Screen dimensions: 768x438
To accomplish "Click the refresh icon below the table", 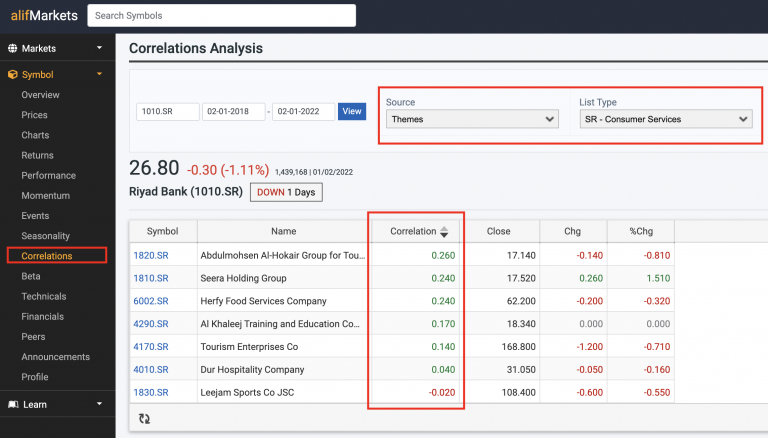I will pyautogui.click(x=145, y=419).
